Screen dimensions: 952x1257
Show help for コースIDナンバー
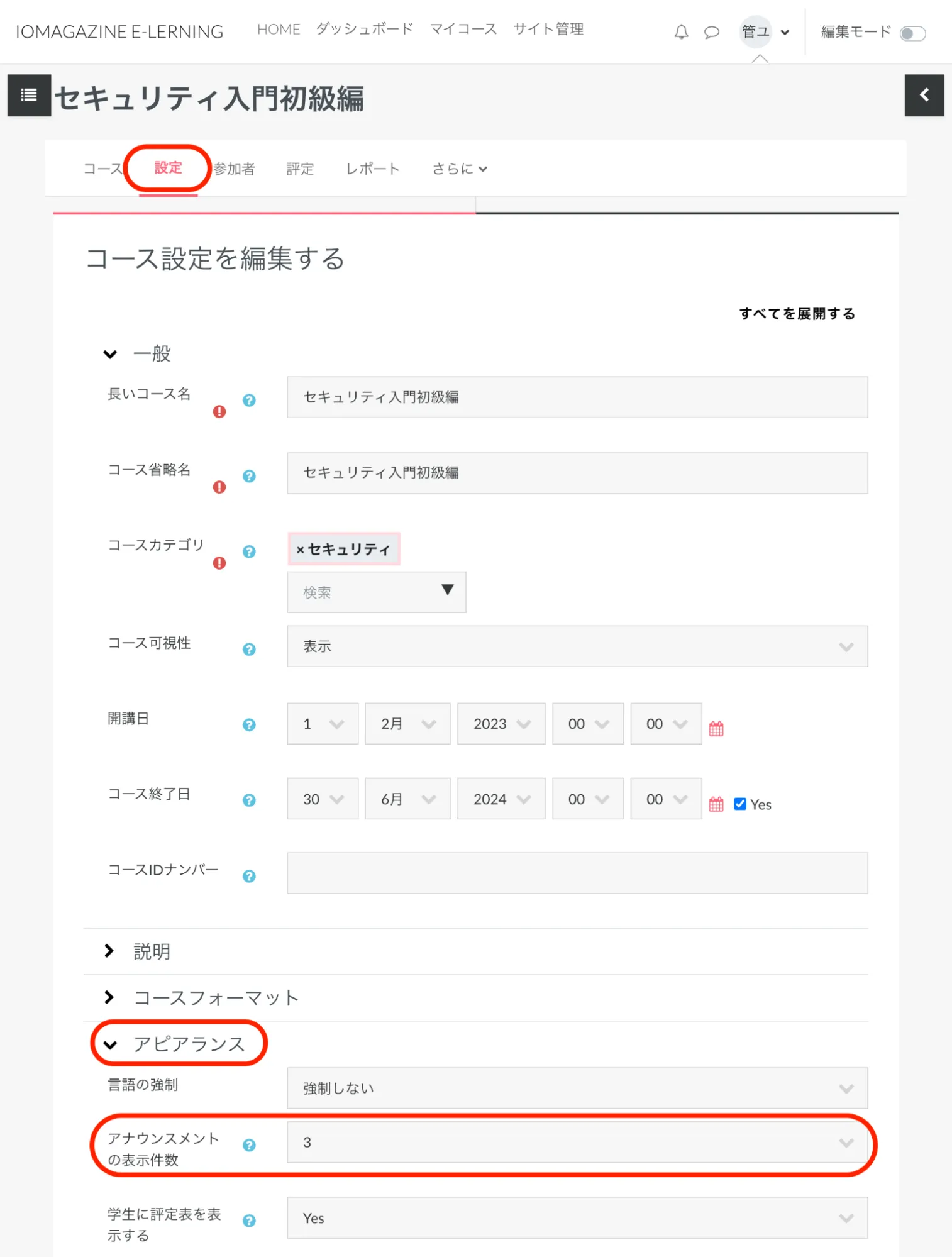249,876
